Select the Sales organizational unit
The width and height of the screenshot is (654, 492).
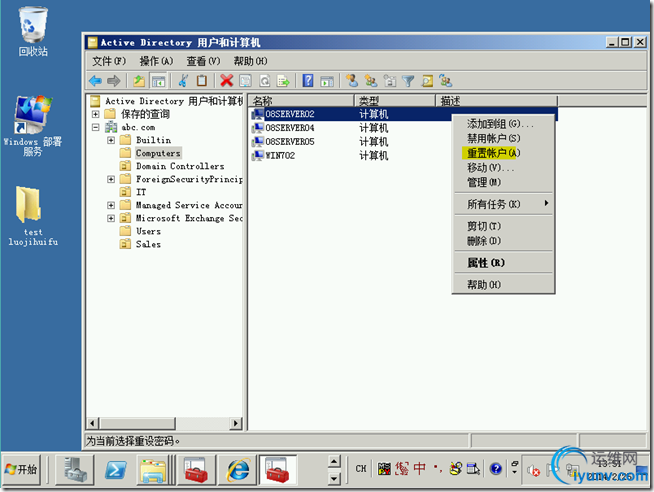[x=148, y=244]
